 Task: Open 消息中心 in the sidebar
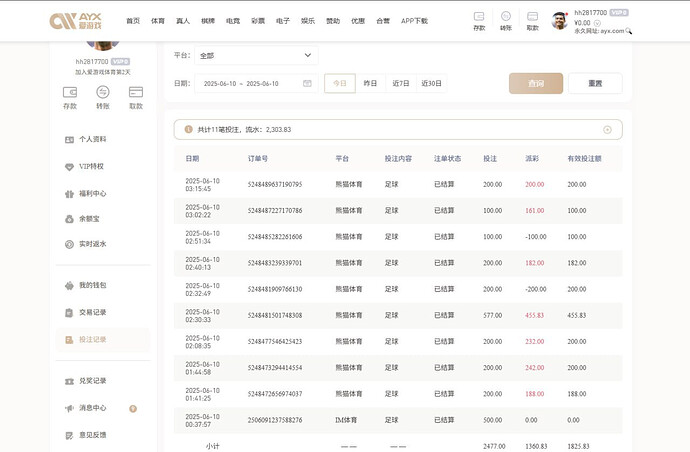point(92,408)
